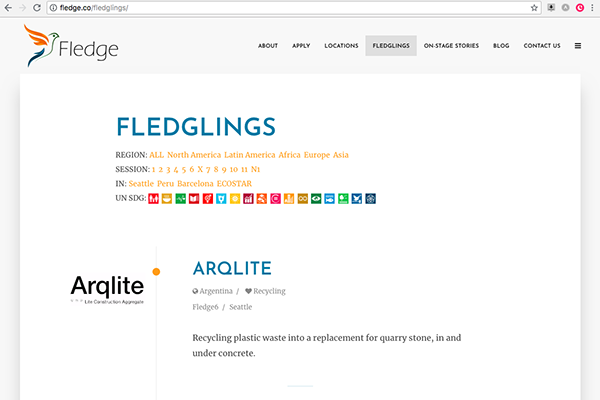The width and height of the screenshot is (600, 400).
Task: Filter by SDG 14 Life Below Water fish icon
Action: tap(329, 199)
